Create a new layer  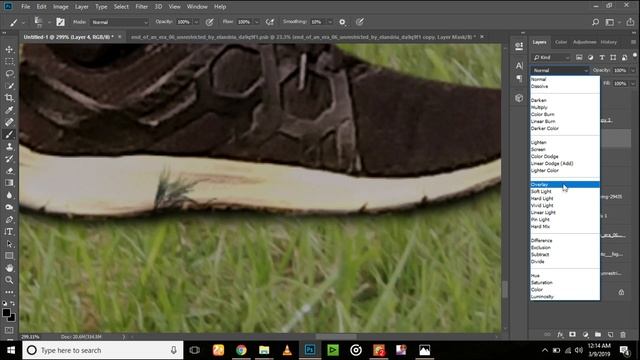611,334
